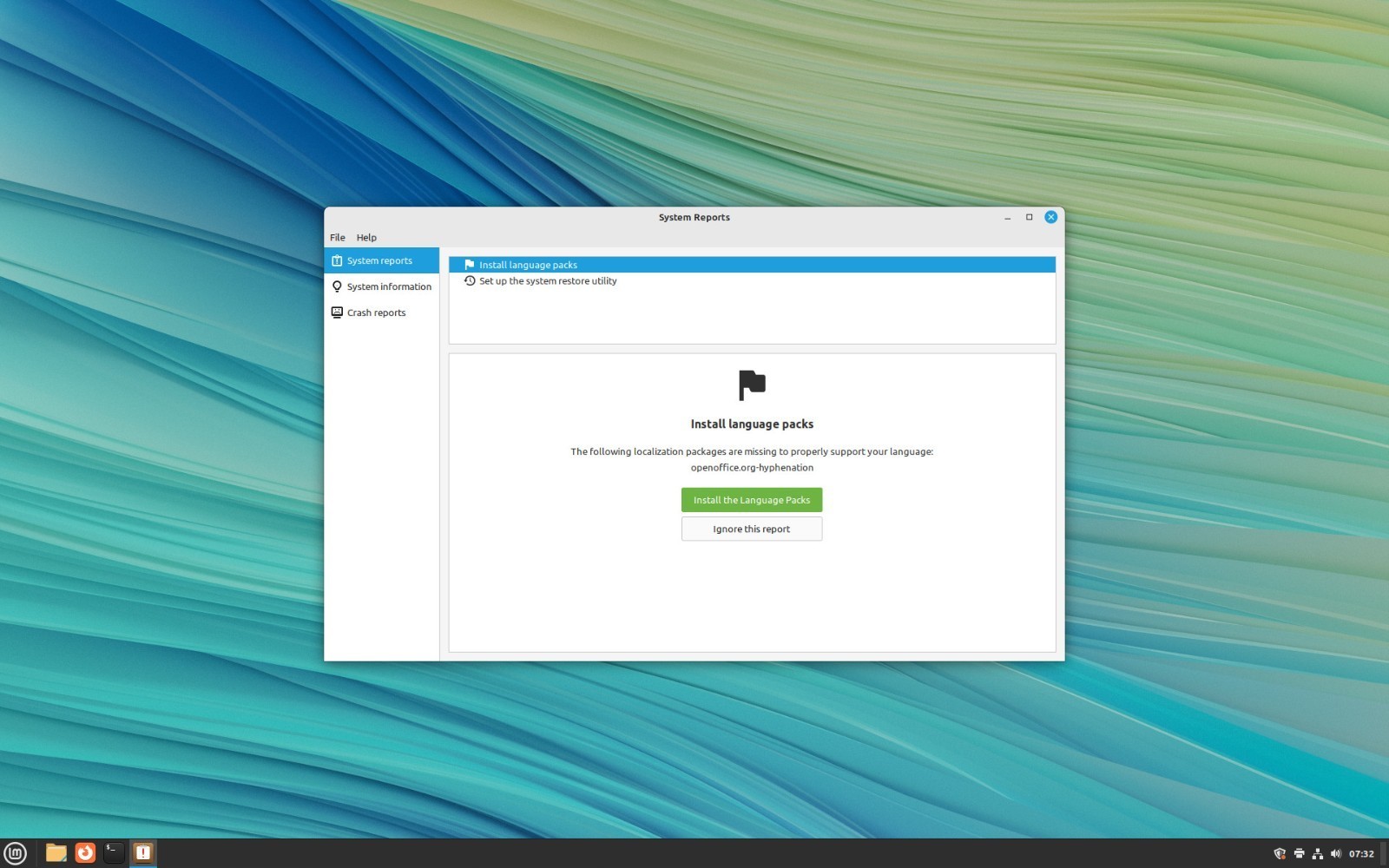Click the System Reports taskbar icon
The width and height of the screenshot is (1389, 868).
coord(143,853)
